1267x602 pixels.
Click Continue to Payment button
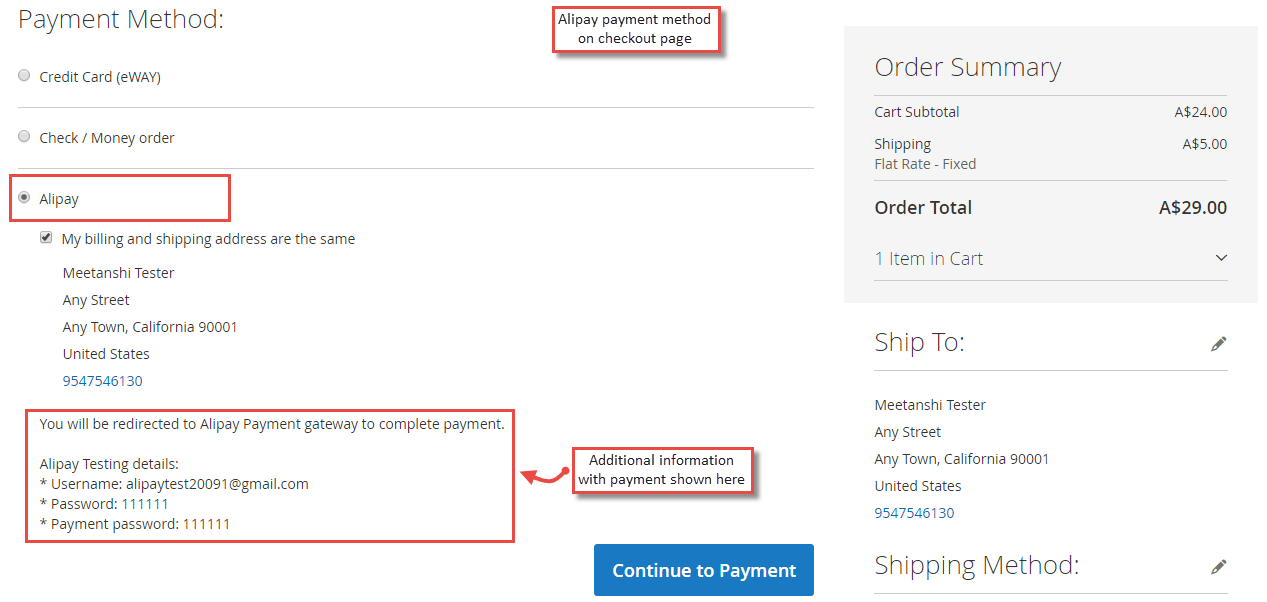tap(704, 570)
